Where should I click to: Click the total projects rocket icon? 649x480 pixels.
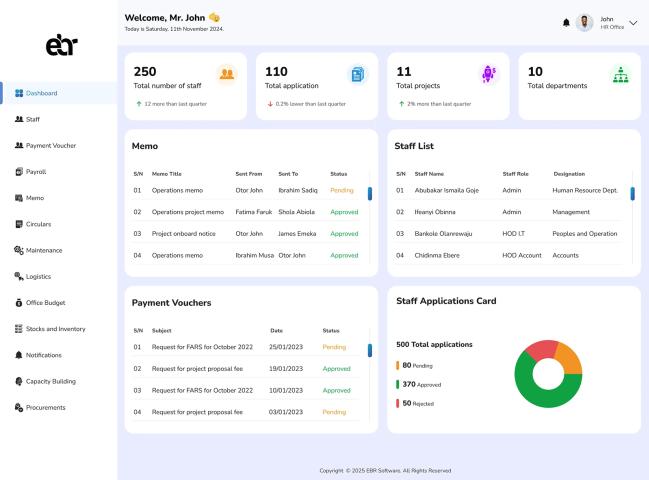pyautogui.click(x=489, y=74)
